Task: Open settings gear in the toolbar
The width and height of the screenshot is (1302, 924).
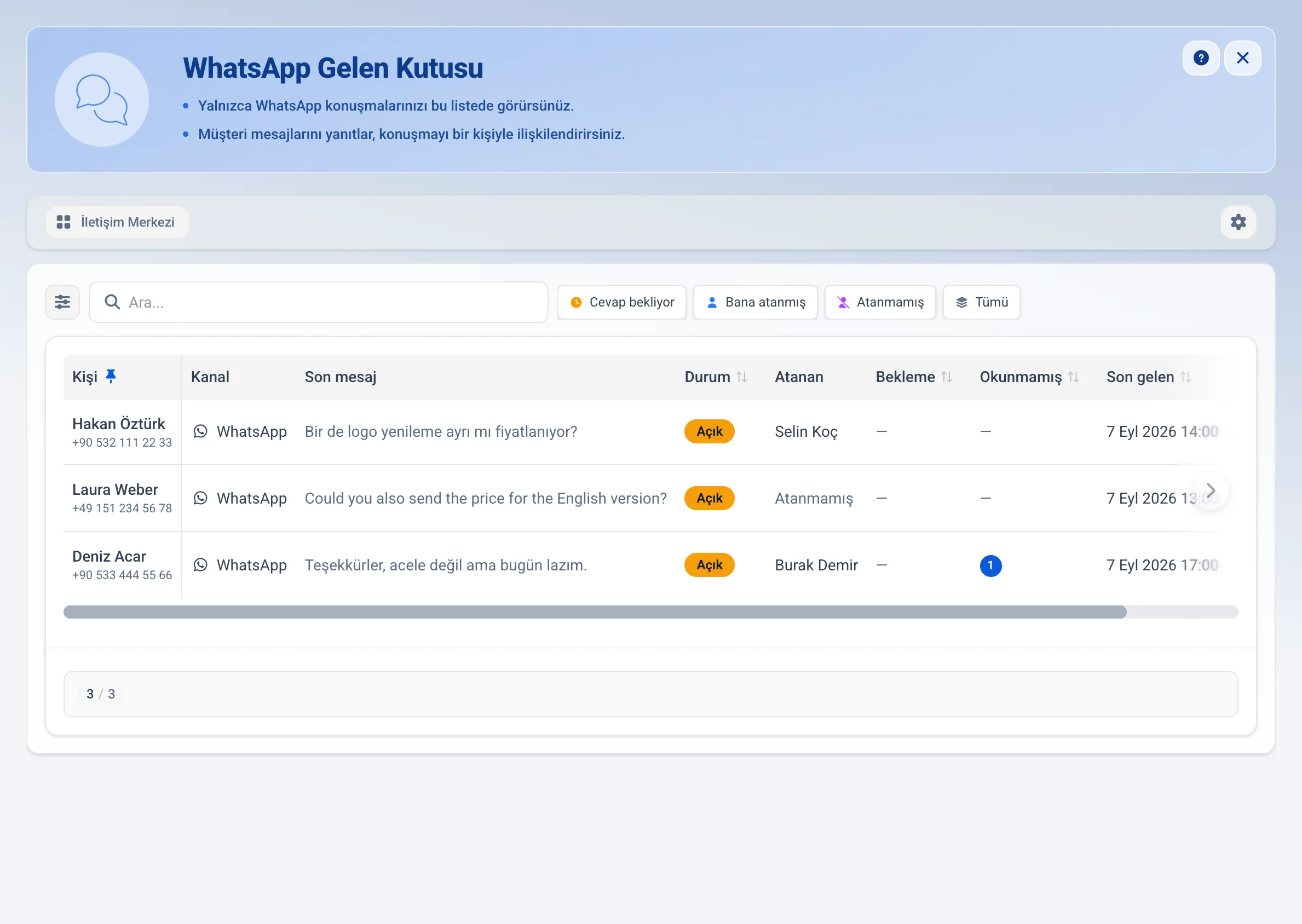Action: tap(1238, 222)
